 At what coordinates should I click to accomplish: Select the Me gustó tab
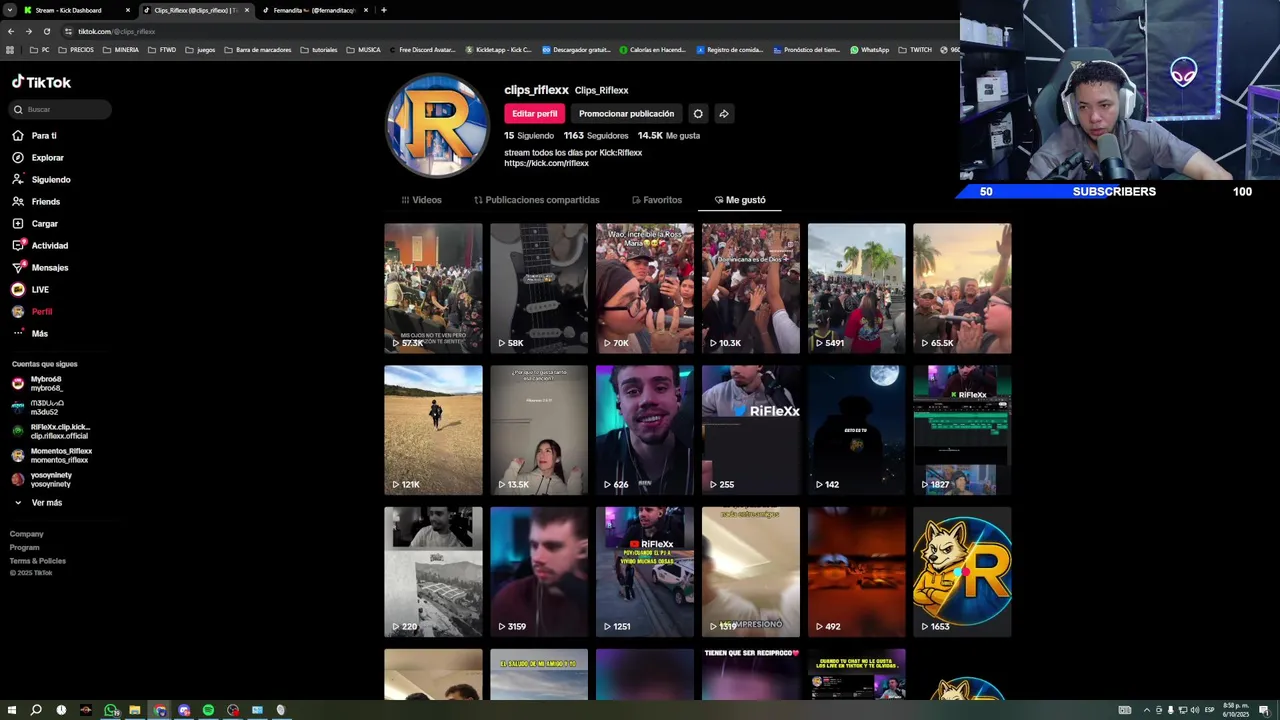740,200
